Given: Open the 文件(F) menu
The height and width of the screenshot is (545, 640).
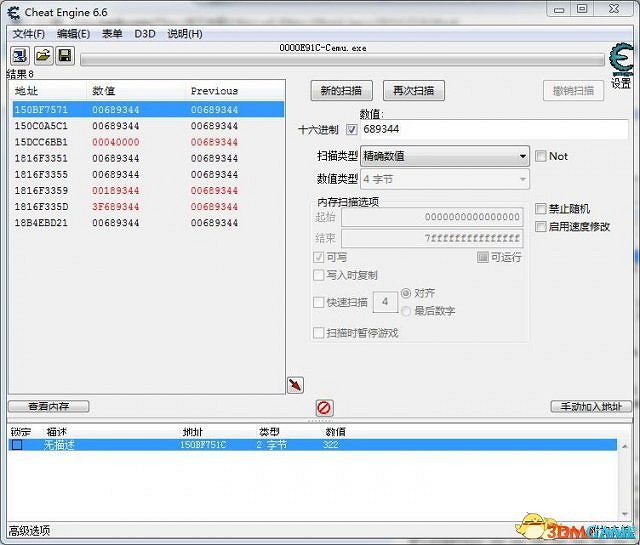Looking at the screenshot, I should tap(28, 33).
